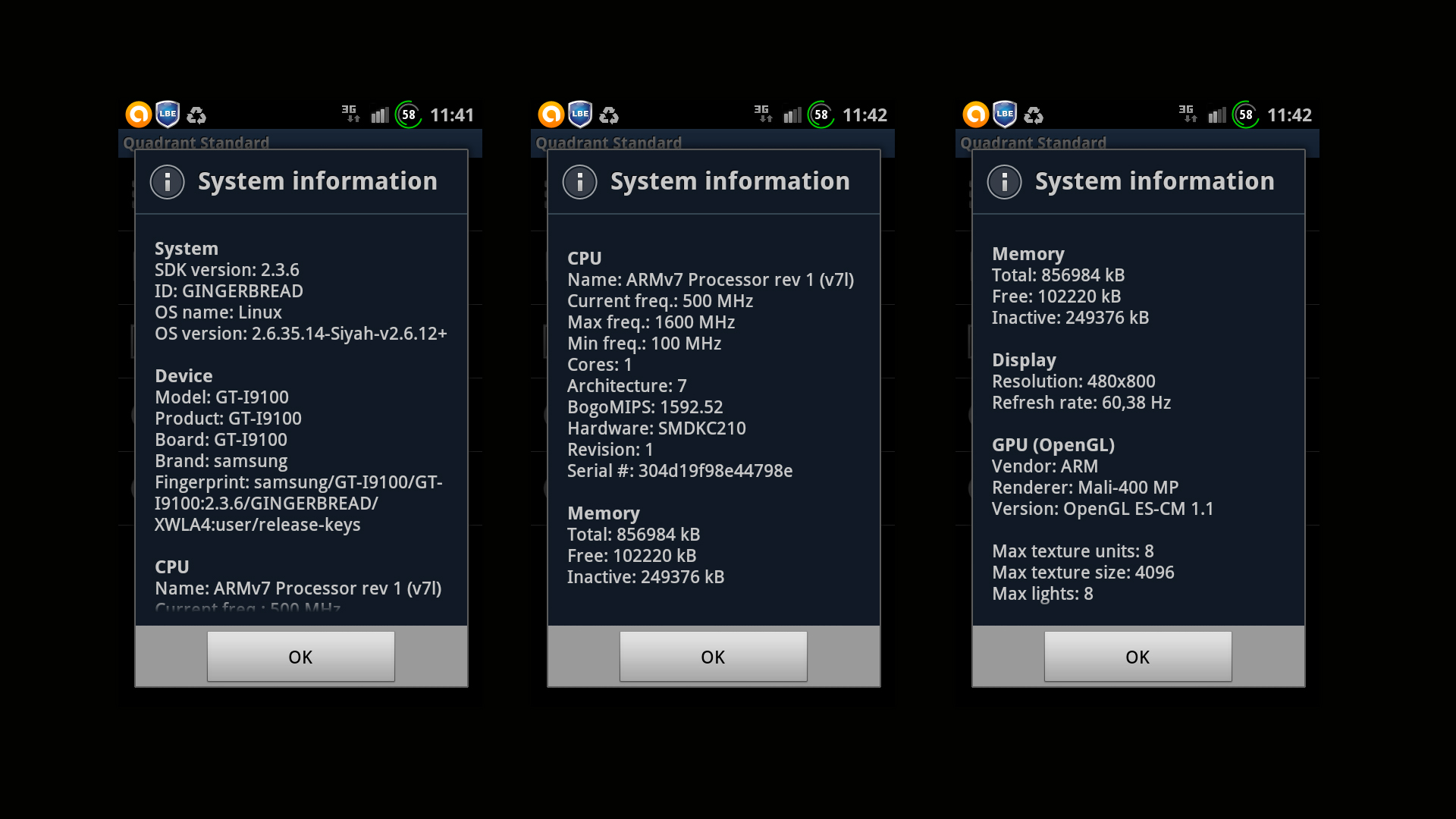Click OK in the right dialog

[x=1138, y=657]
